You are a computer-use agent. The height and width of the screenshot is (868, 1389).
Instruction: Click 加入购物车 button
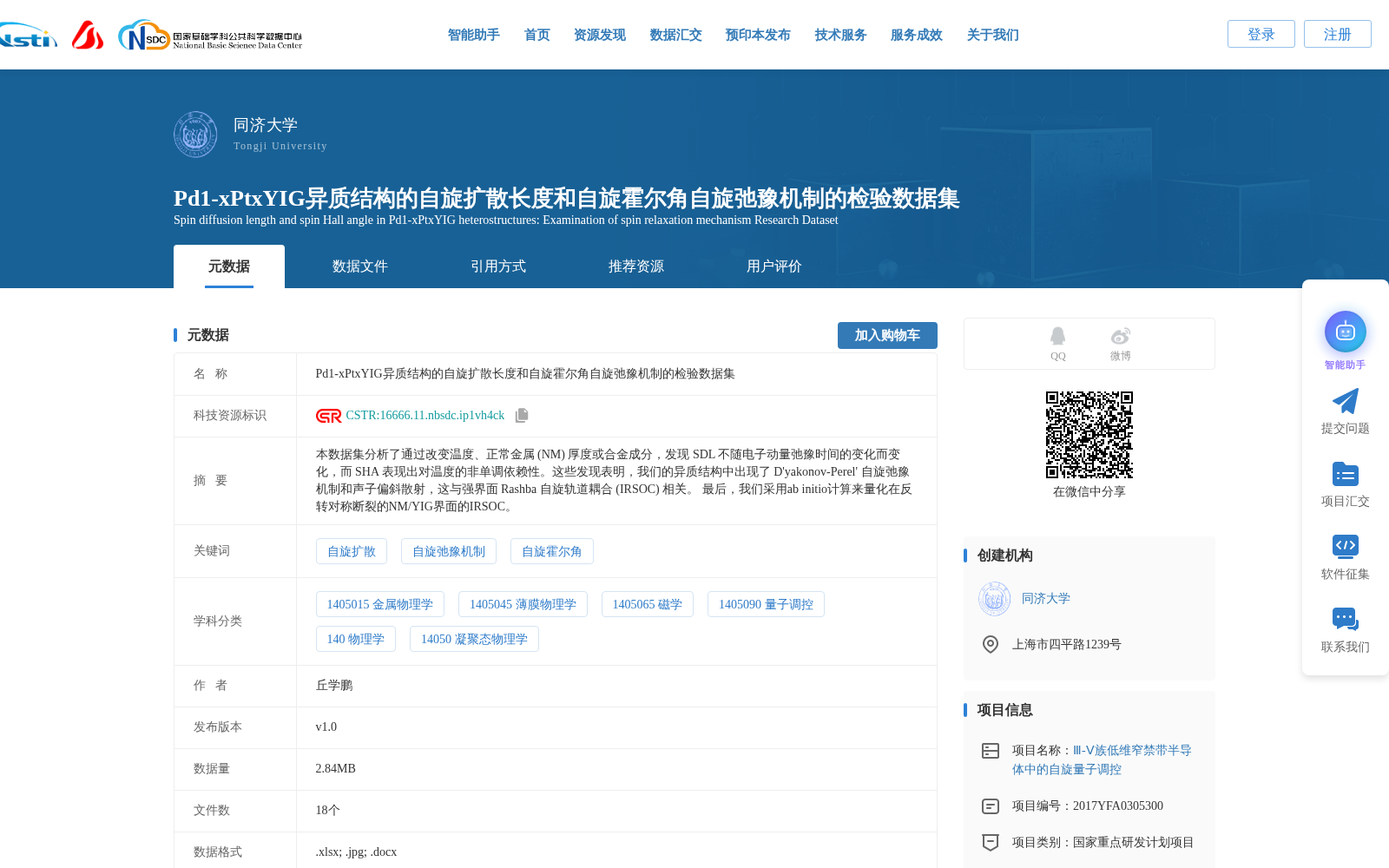pos(887,335)
